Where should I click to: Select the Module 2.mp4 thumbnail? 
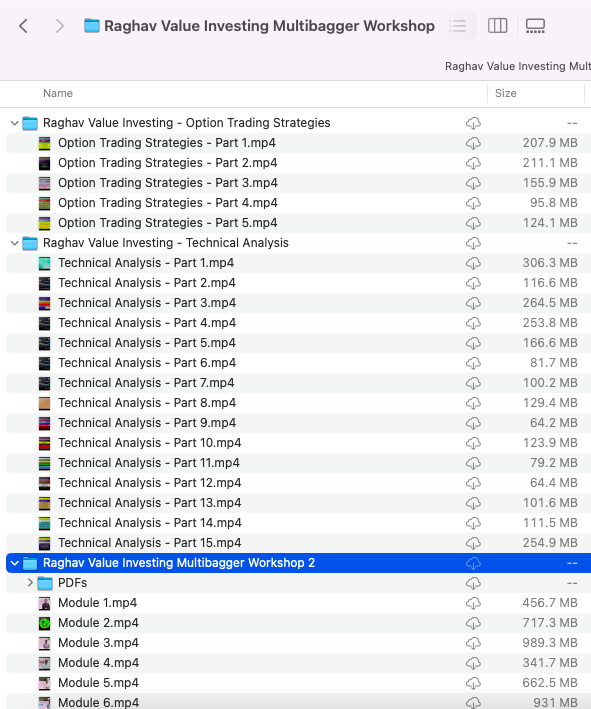tap(44, 623)
